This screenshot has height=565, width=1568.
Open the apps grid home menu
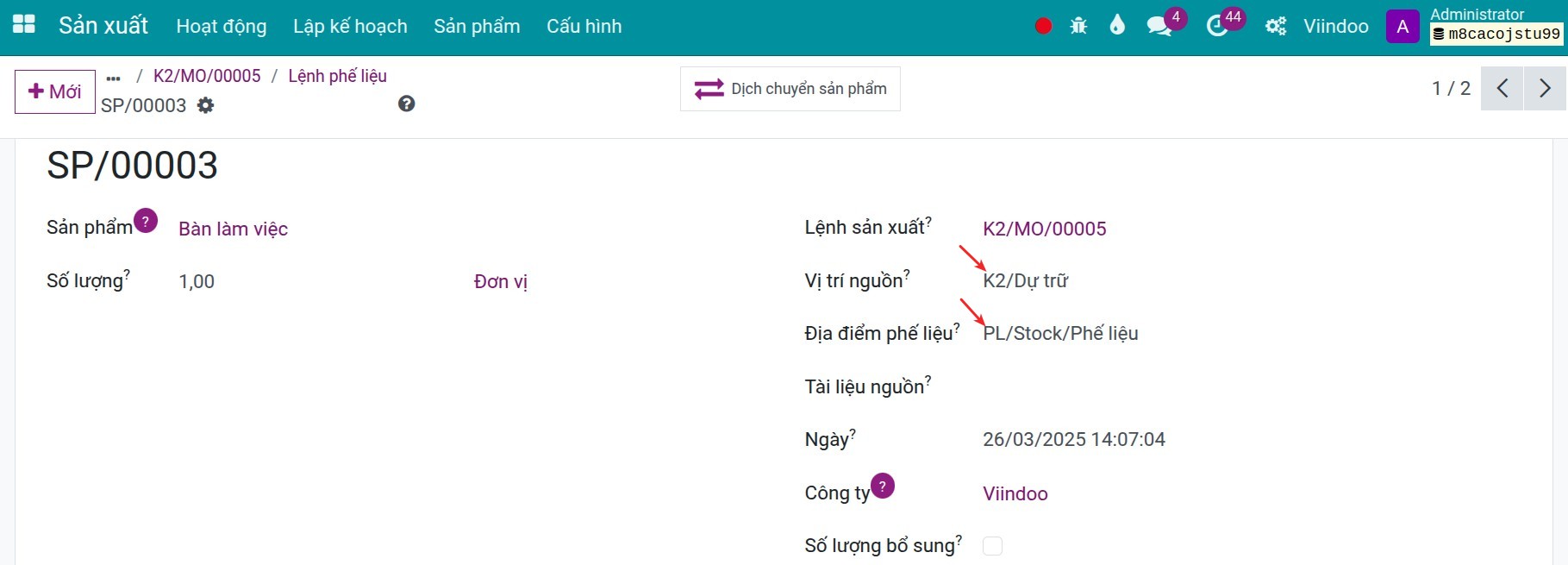click(24, 25)
